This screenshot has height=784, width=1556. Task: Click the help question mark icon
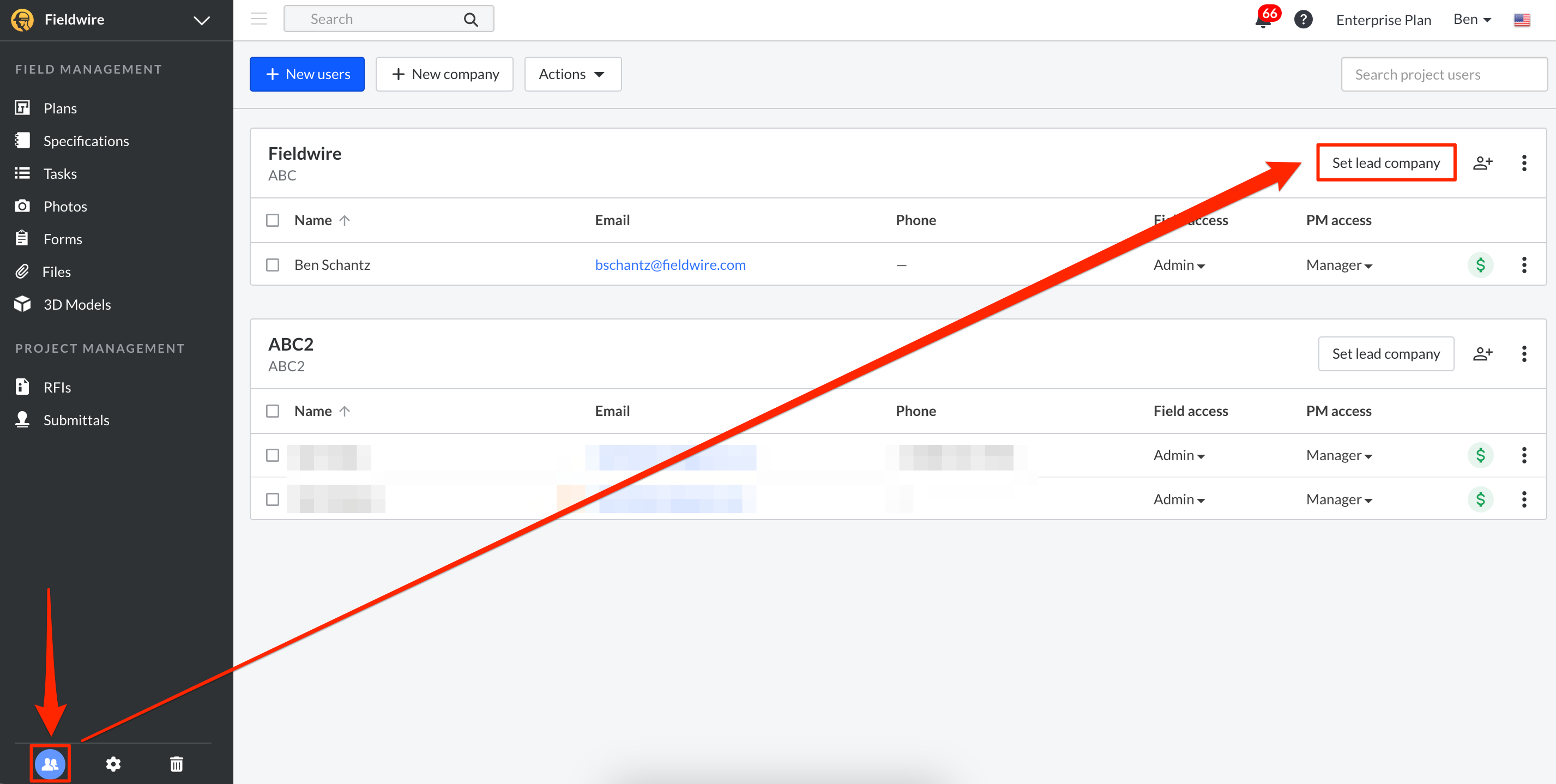(1303, 20)
